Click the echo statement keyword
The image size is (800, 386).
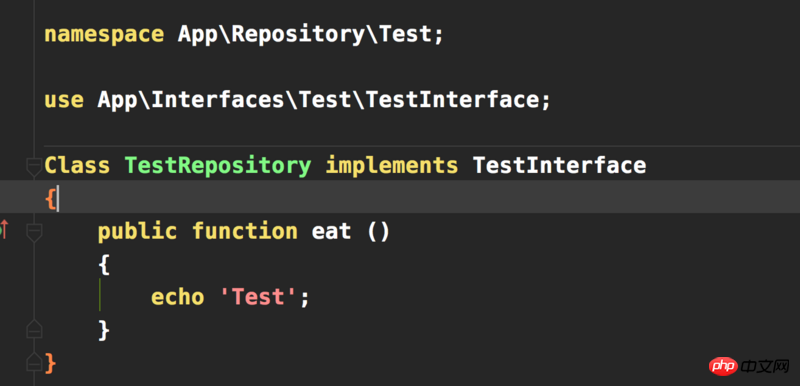click(x=178, y=297)
